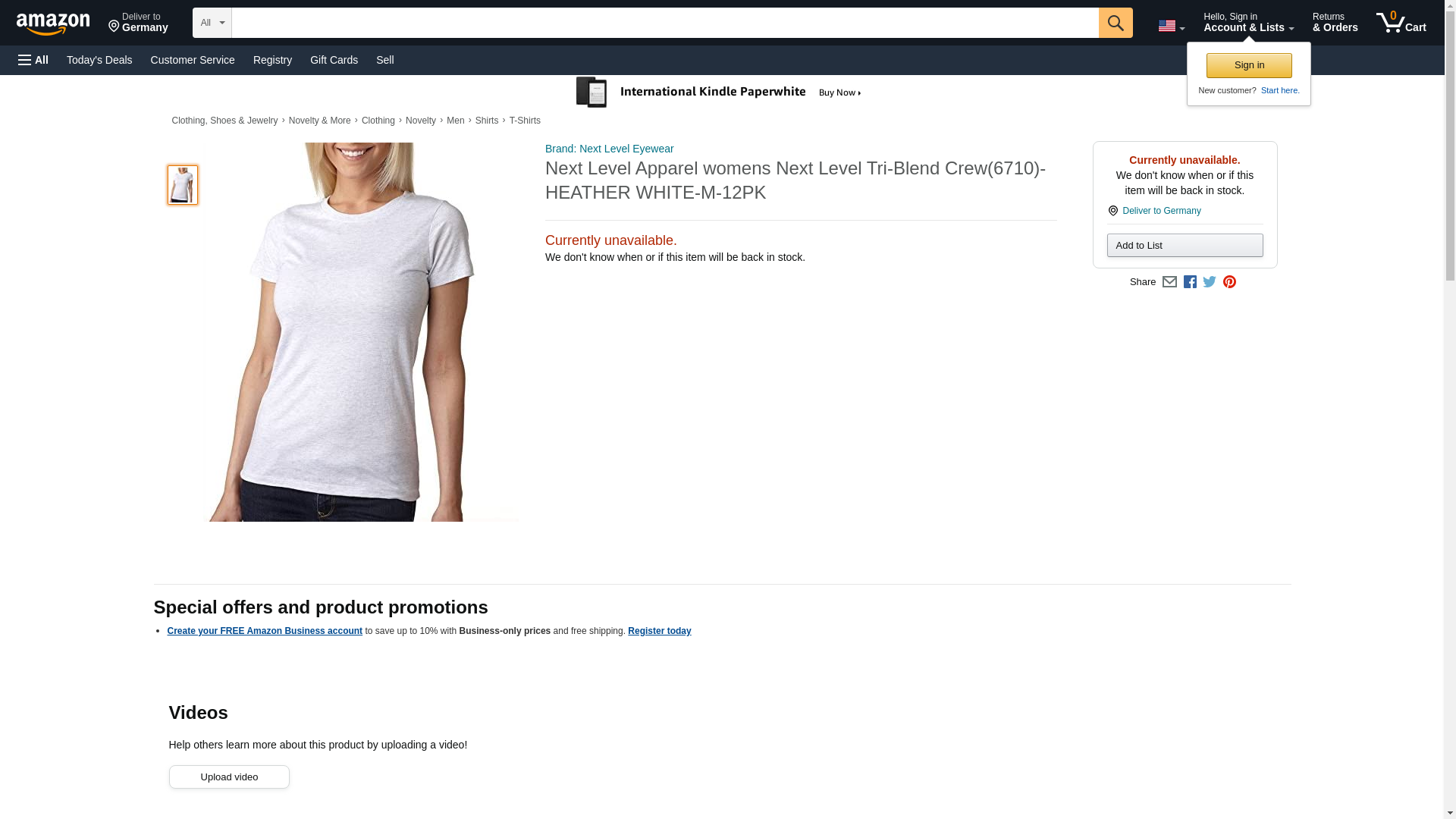Share via email icon

coord(1169,282)
